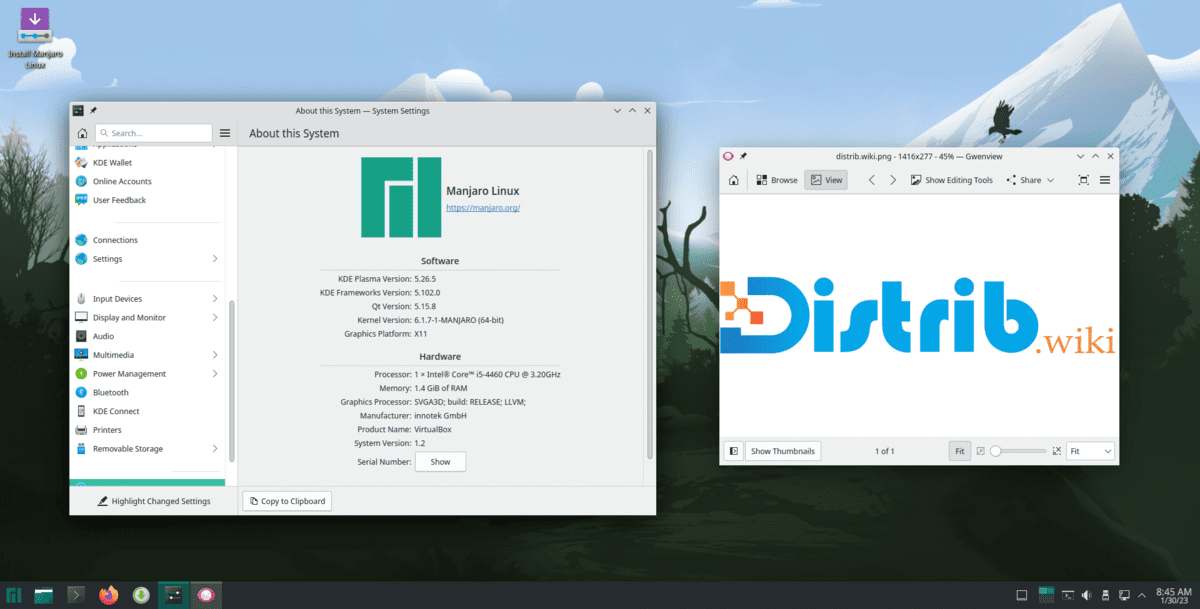Open Audio settings in sidebar

tap(103, 336)
